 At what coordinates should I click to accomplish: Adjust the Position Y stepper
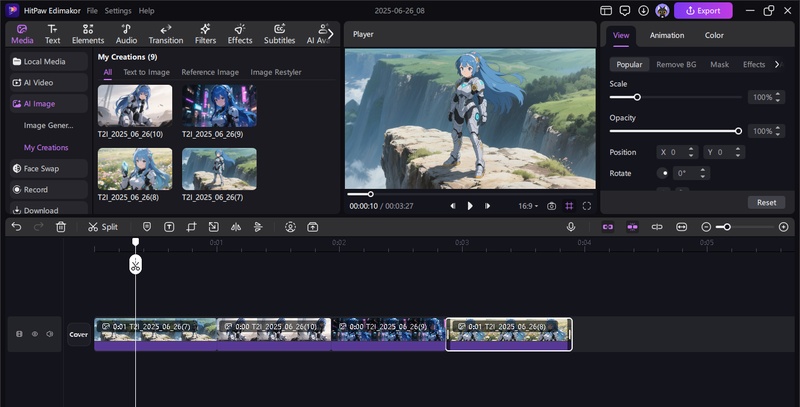[x=738, y=152]
